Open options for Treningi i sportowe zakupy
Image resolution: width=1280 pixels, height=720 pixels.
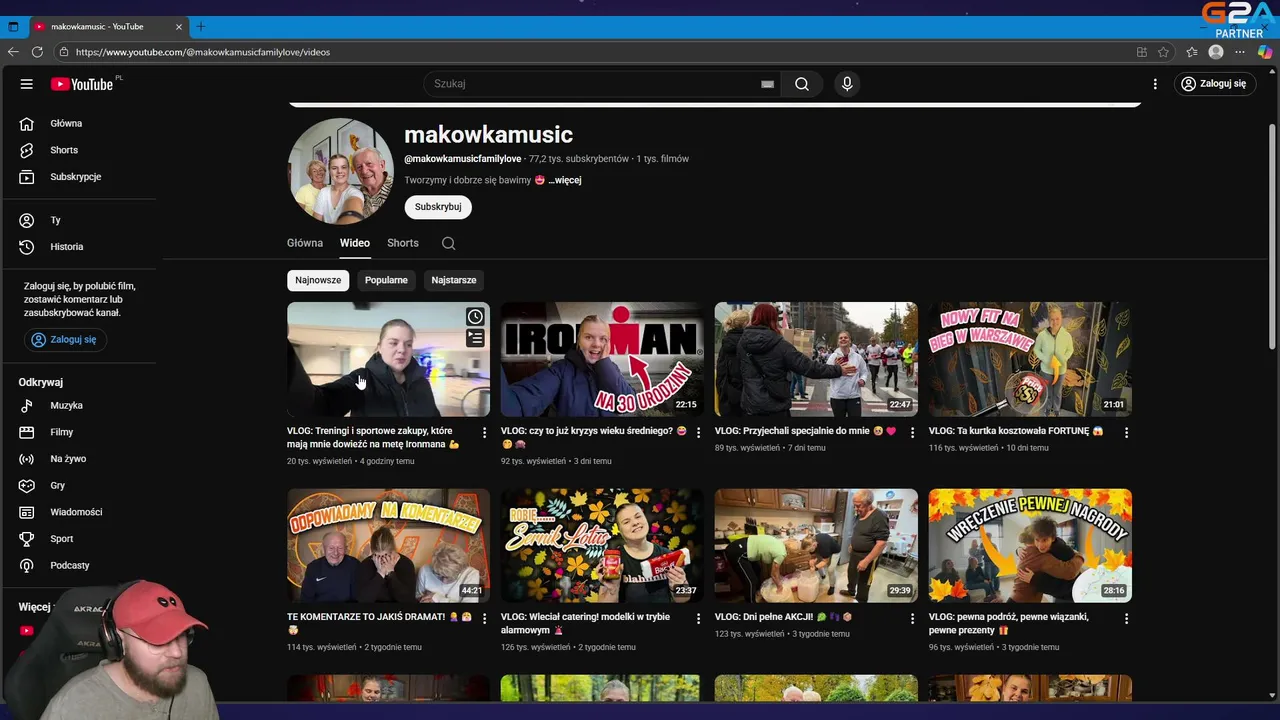484,433
